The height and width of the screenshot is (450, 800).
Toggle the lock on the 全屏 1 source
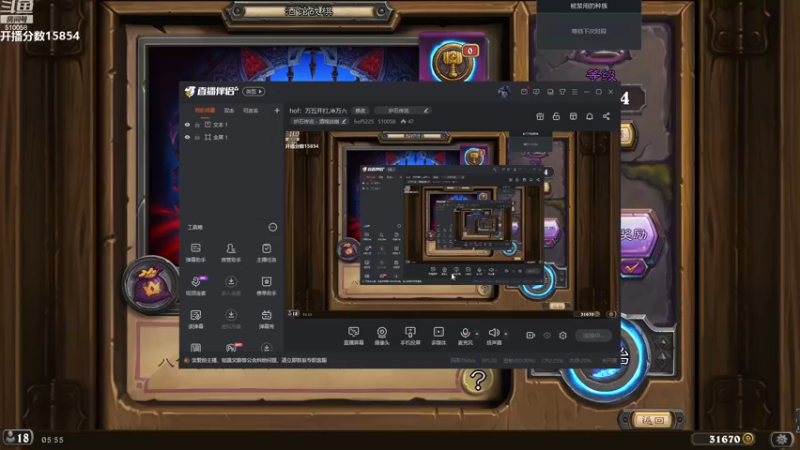coord(197,137)
